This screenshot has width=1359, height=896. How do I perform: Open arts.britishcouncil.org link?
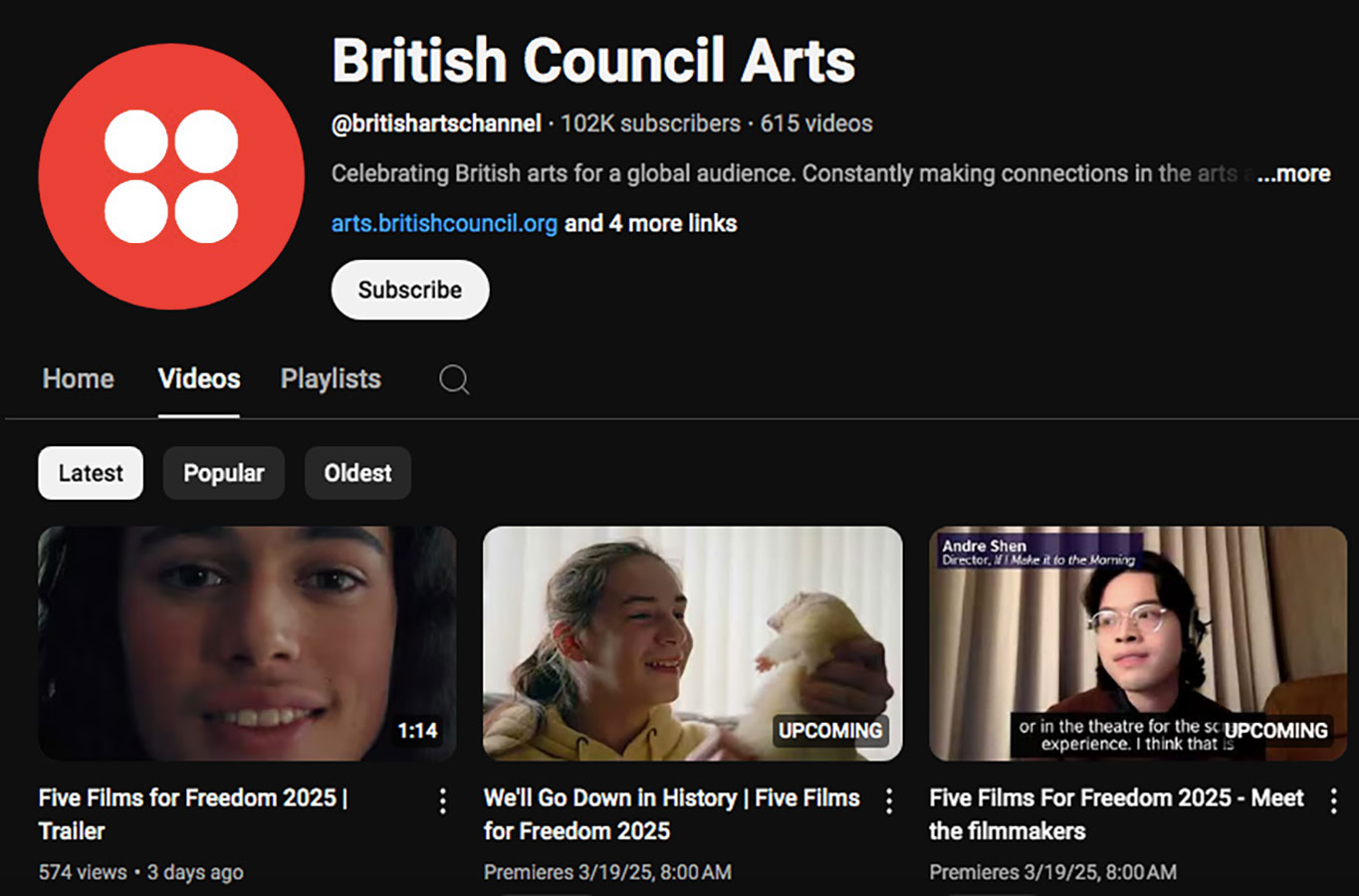coord(444,223)
